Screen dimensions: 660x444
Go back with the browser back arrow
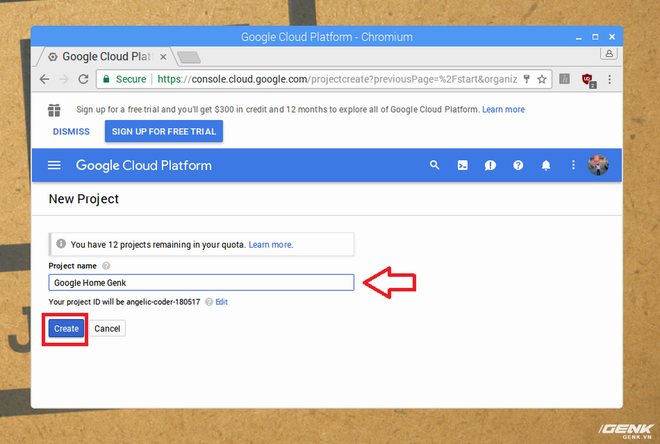(x=45, y=79)
